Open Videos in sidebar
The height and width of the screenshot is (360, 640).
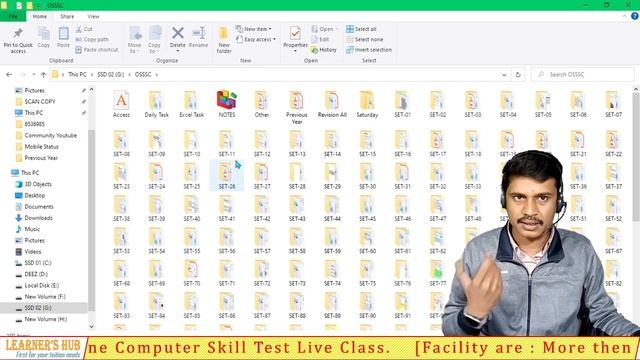point(33,252)
